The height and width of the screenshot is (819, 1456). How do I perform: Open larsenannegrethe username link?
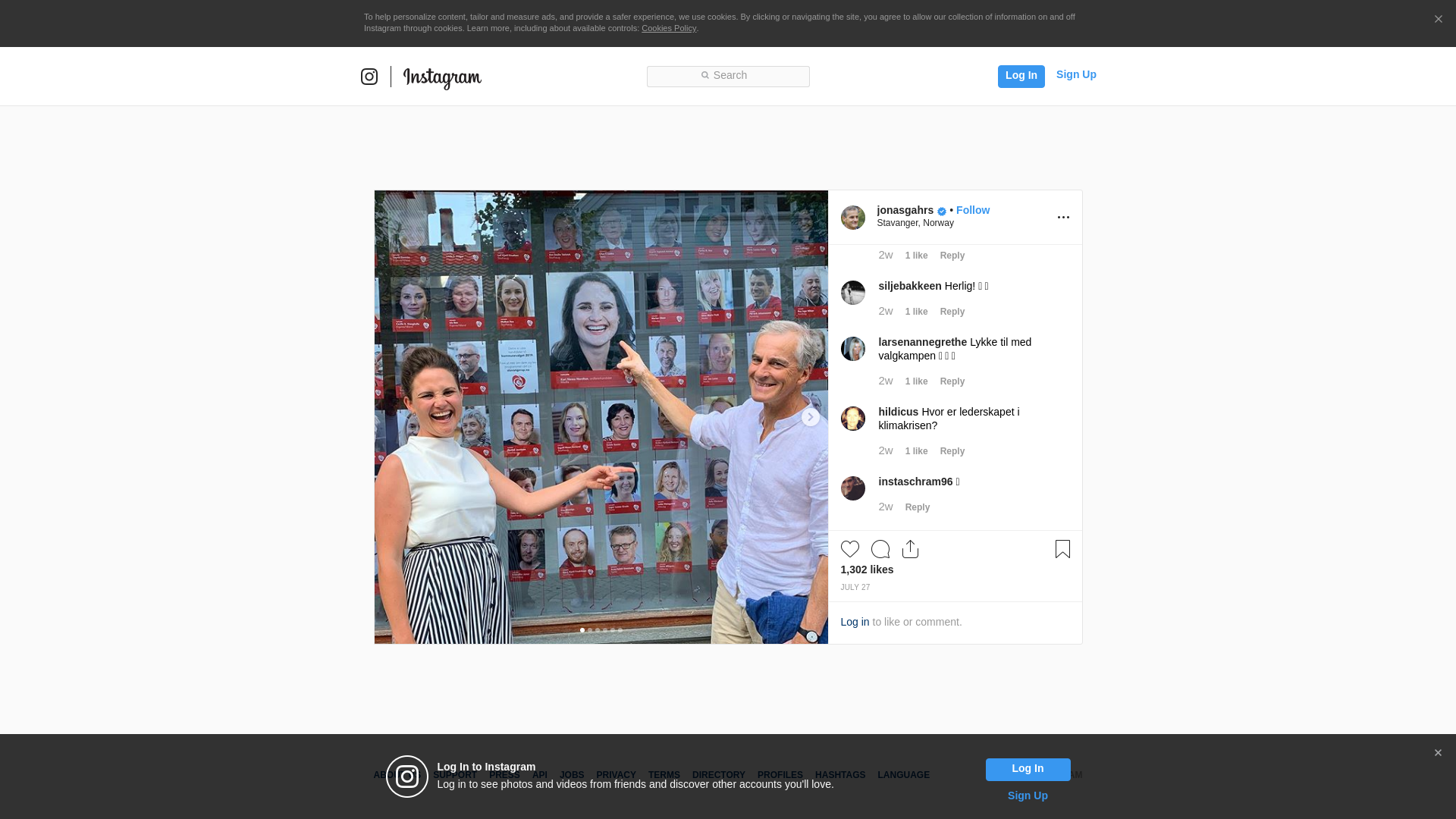pyautogui.click(x=923, y=342)
